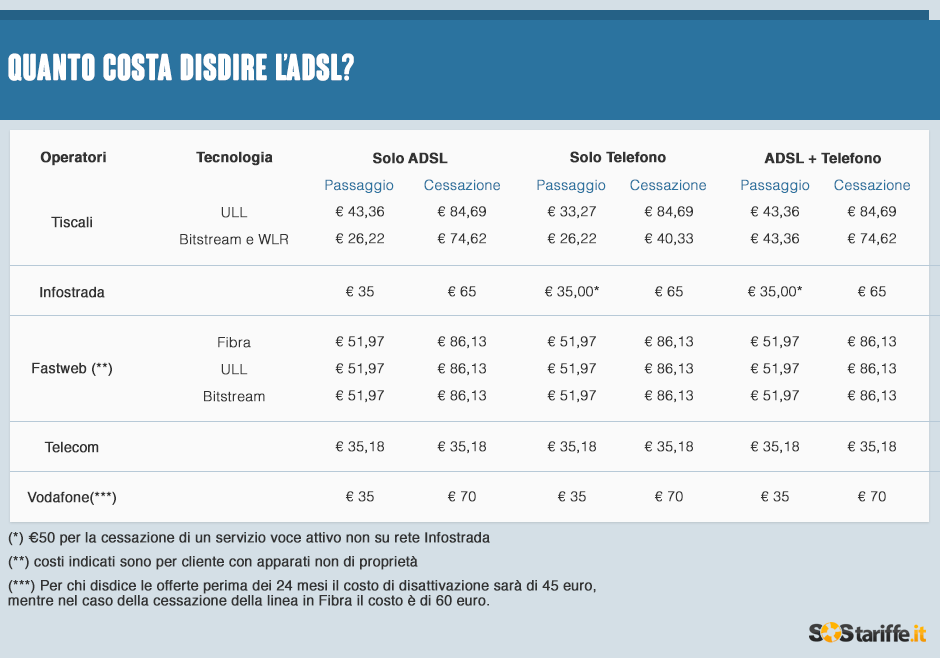Click Tiscali ULL Solo Telefono Passaggio "€ 33,27"
Screen dimensions: 940x658
(x=572, y=212)
